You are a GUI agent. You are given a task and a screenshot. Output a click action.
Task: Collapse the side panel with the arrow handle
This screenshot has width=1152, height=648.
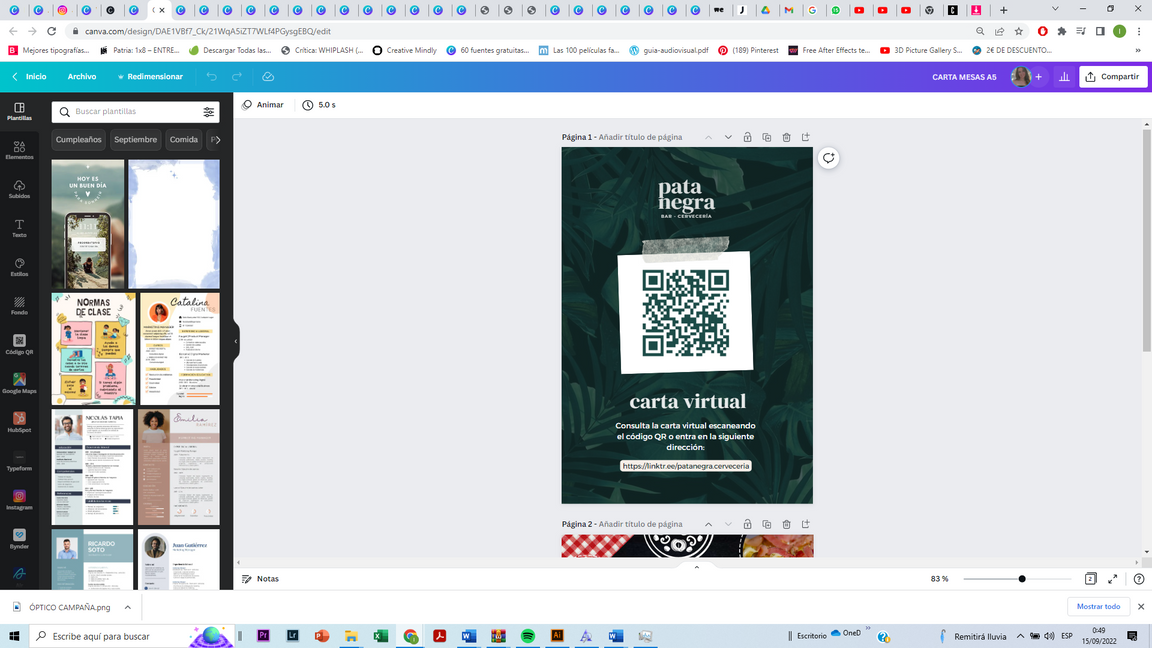click(236, 342)
